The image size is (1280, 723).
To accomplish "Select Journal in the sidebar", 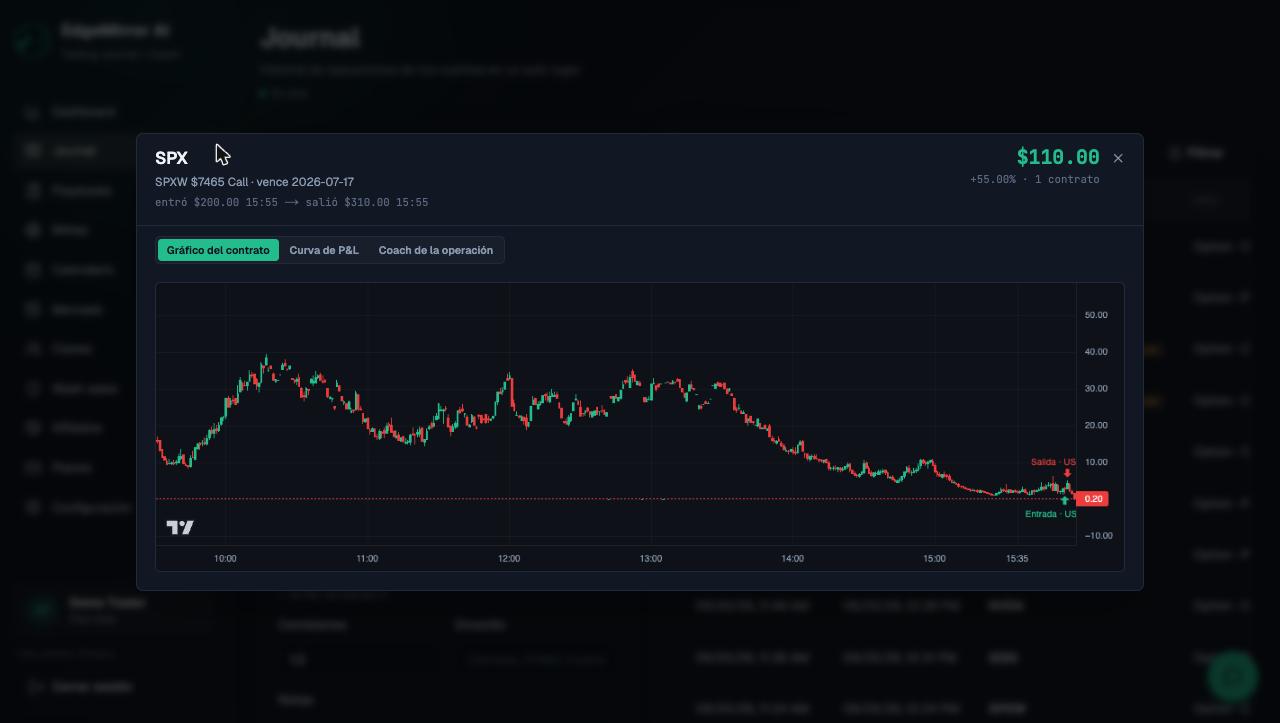I will 73,151.
